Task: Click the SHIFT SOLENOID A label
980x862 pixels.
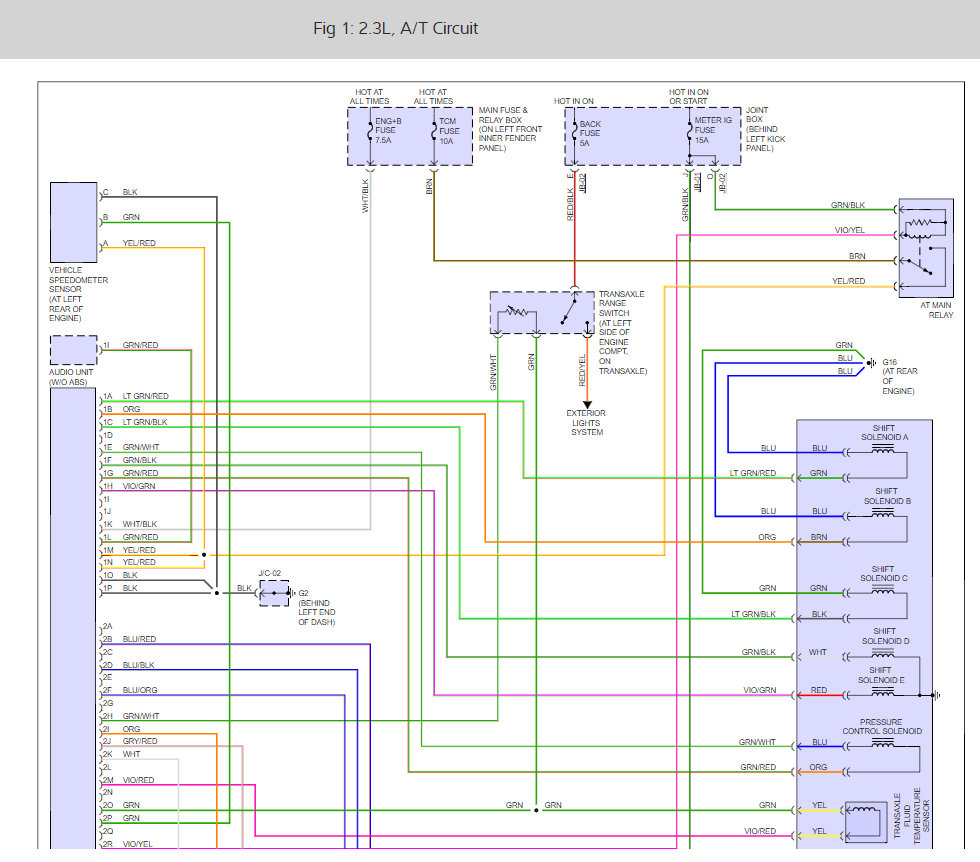Action: coord(884,433)
